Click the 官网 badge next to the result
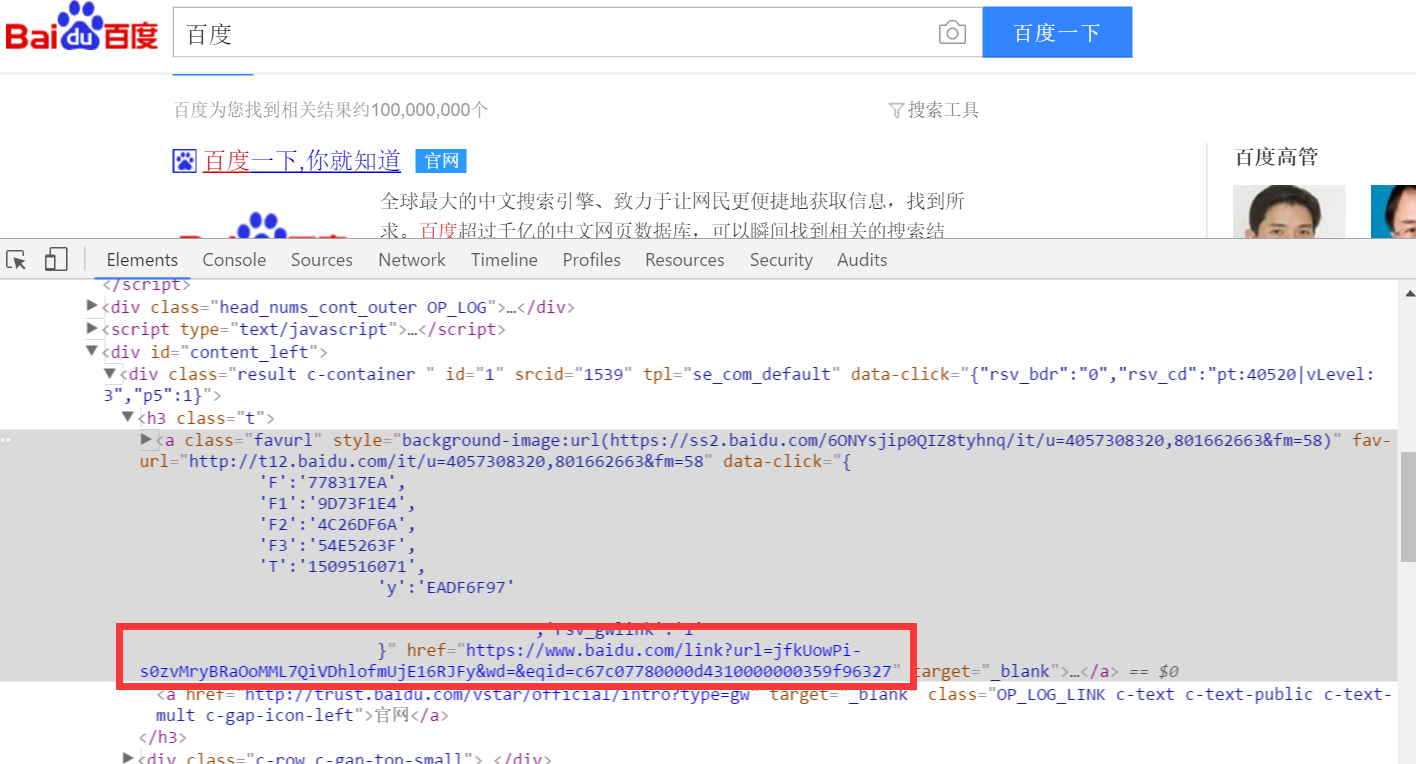Viewport: 1416px width, 764px height. pyautogui.click(x=441, y=161)
